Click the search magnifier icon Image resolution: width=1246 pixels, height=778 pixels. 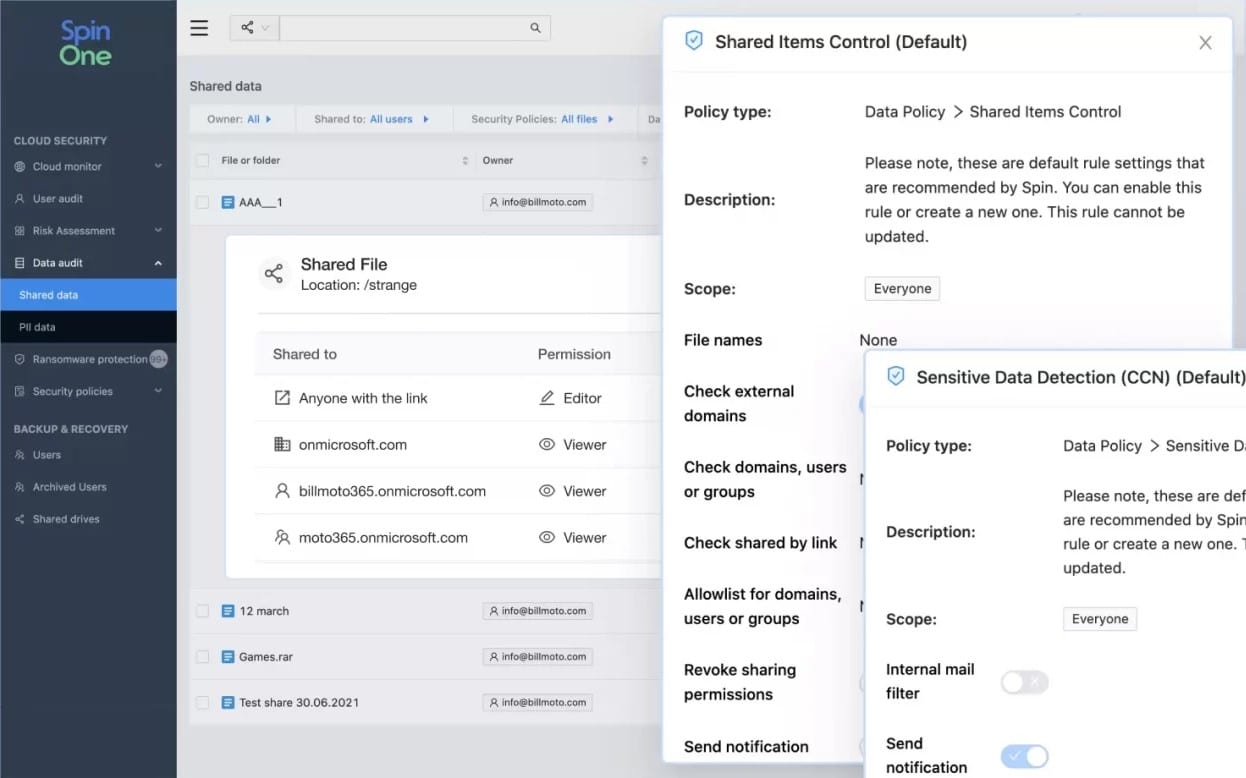click(535, 28)
